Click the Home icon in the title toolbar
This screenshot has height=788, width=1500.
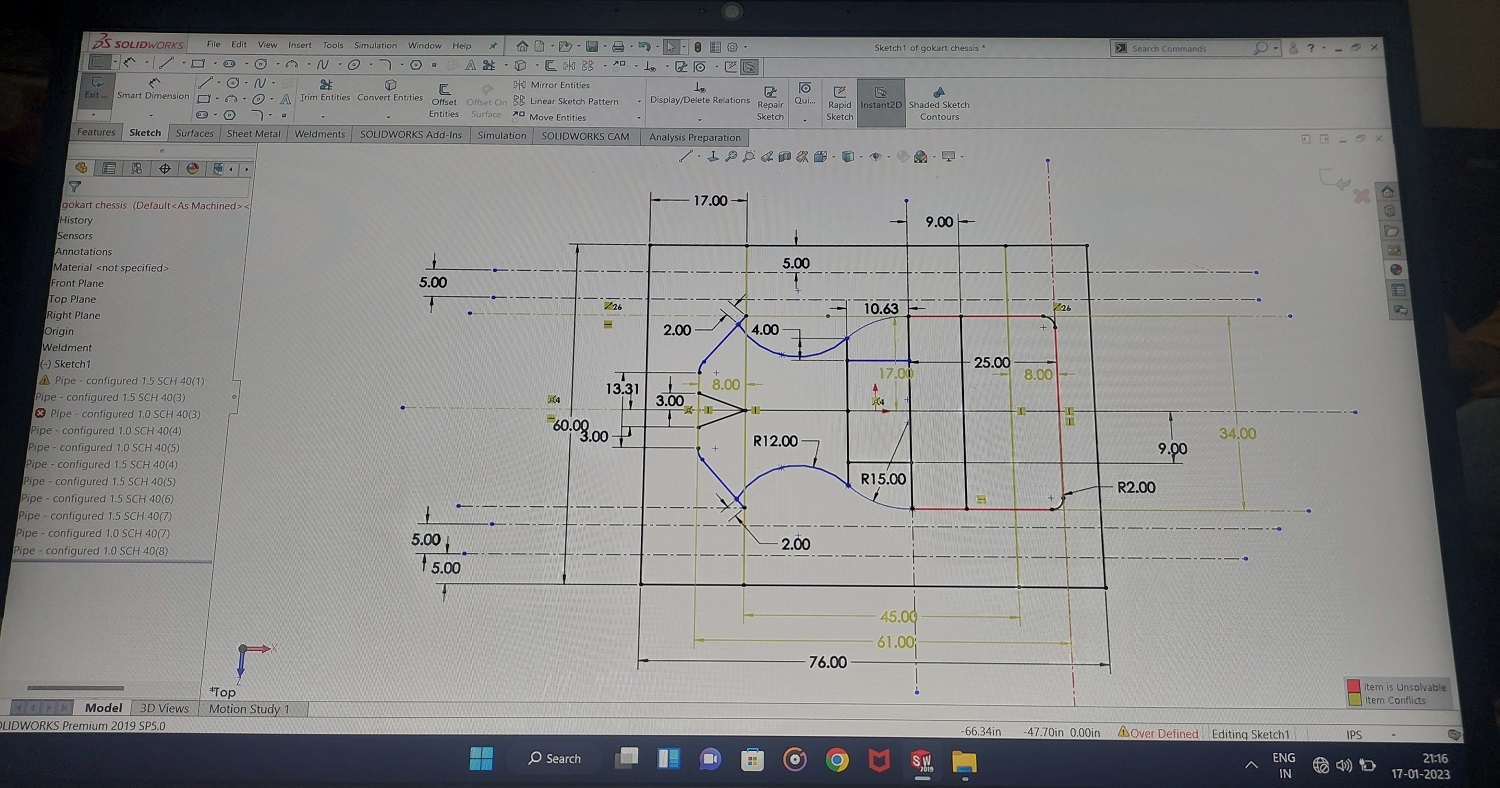tap(522, 46)
